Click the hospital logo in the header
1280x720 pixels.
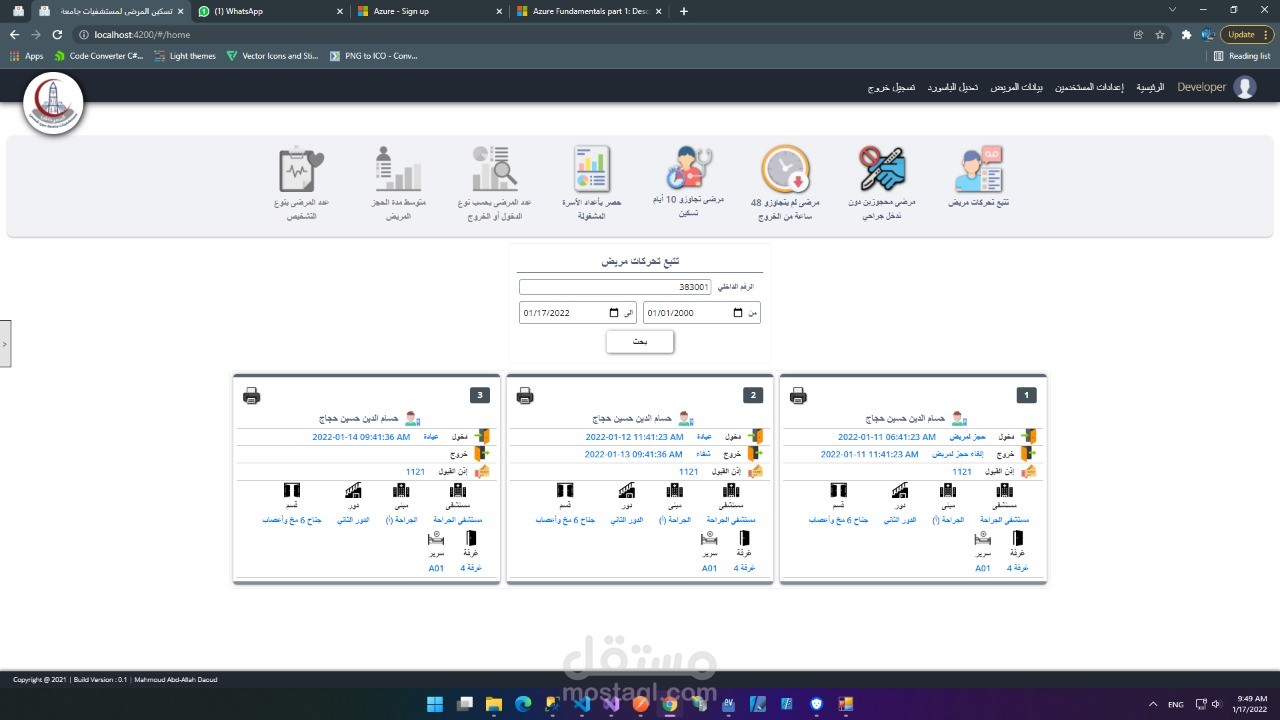pyautogui.click(x=53, y=104)
